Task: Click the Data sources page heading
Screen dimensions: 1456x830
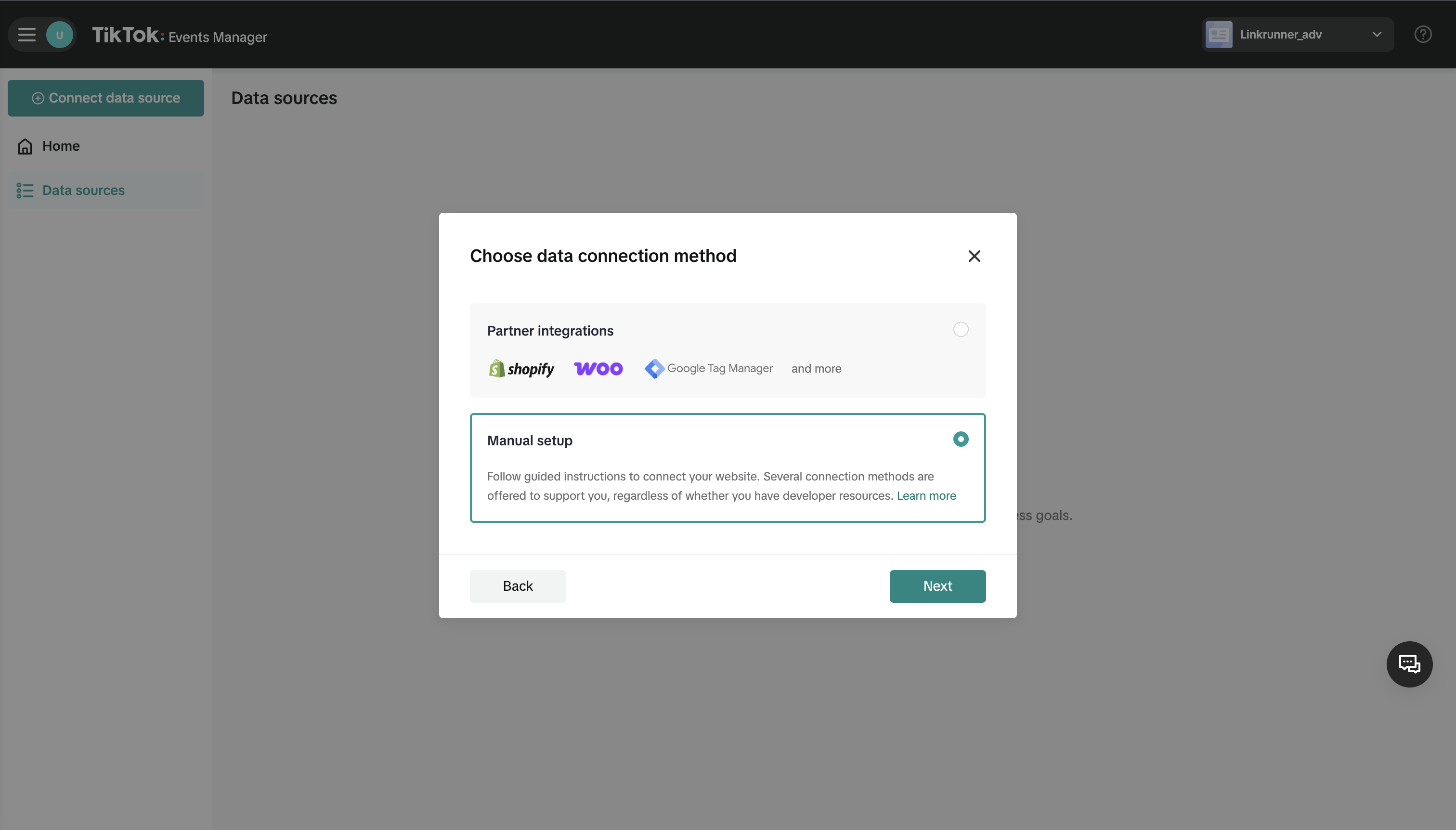Action: pyautogui.click(x=284, y=98)
